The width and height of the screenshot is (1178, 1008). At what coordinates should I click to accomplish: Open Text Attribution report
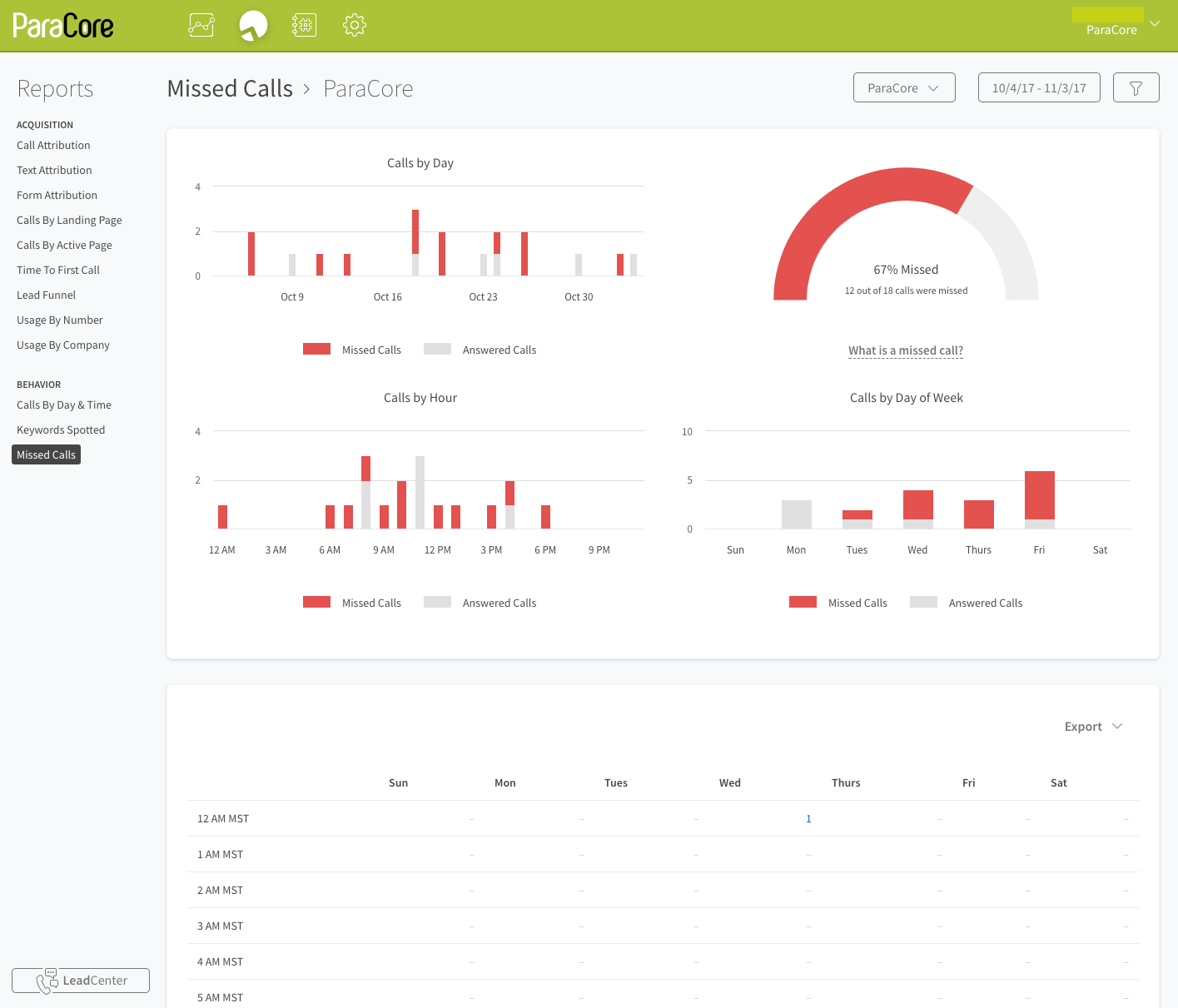(54, 170)
